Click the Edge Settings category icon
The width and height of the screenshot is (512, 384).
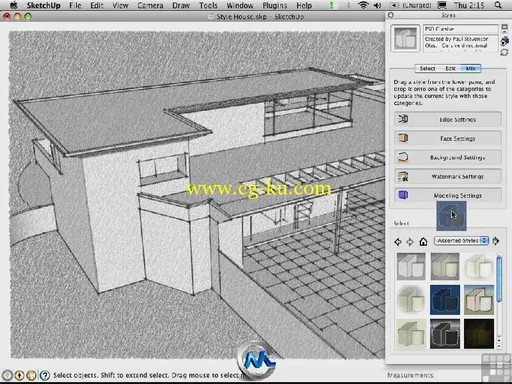coord(403,119)
